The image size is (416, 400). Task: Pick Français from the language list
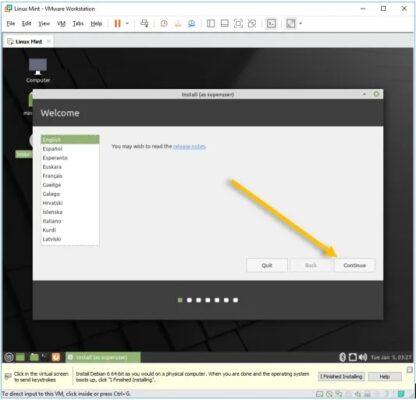(70, 176)
